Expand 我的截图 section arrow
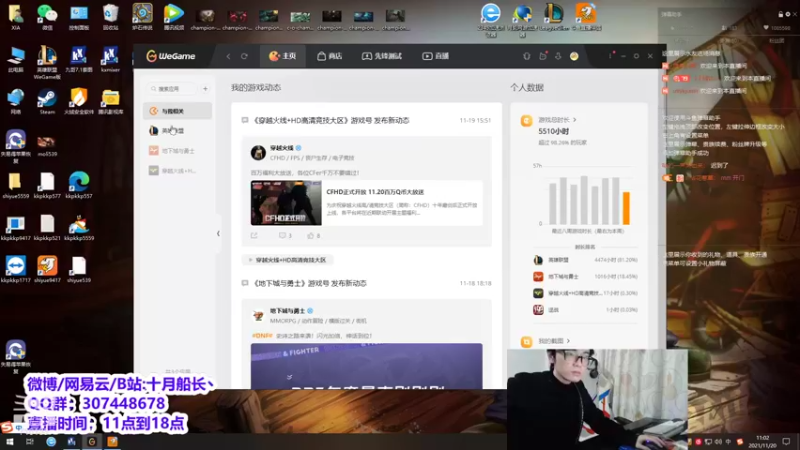The image size is (800, 450). pos(568,341)
